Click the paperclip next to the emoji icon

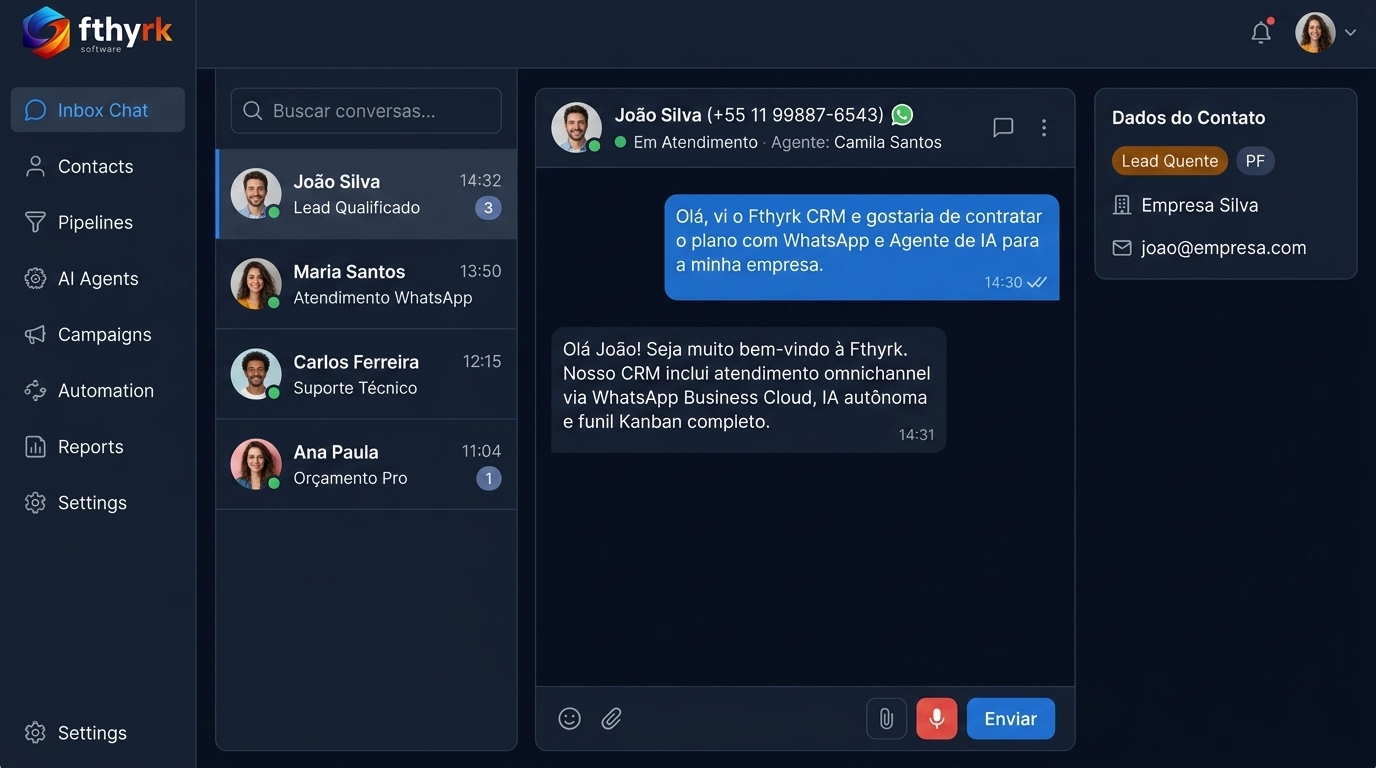coord(611,718)
